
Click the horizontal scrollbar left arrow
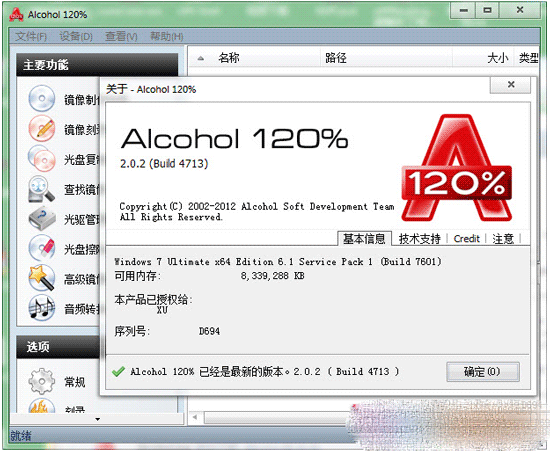tap(195, 417)
